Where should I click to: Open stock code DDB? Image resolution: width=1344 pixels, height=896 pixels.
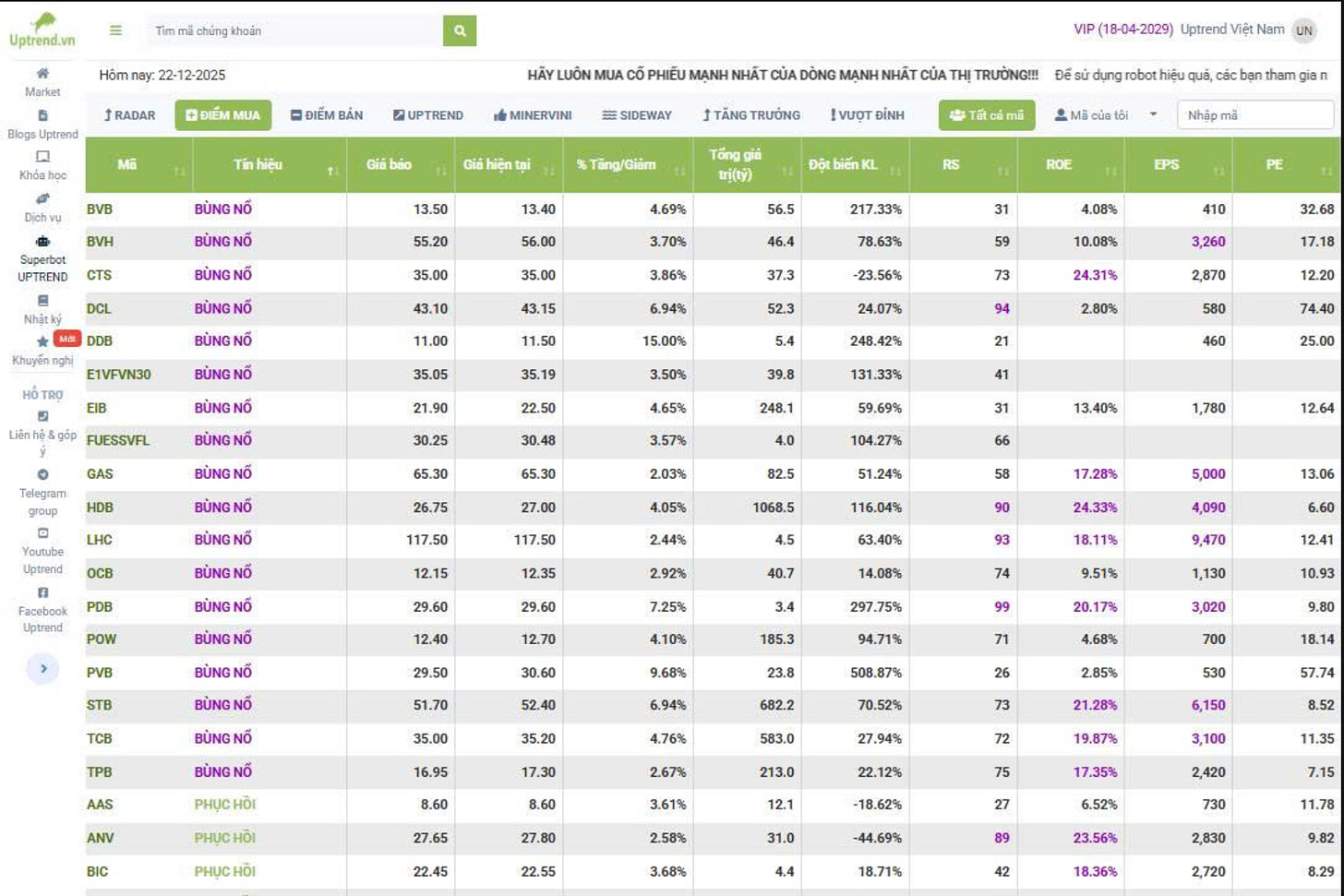100,341
